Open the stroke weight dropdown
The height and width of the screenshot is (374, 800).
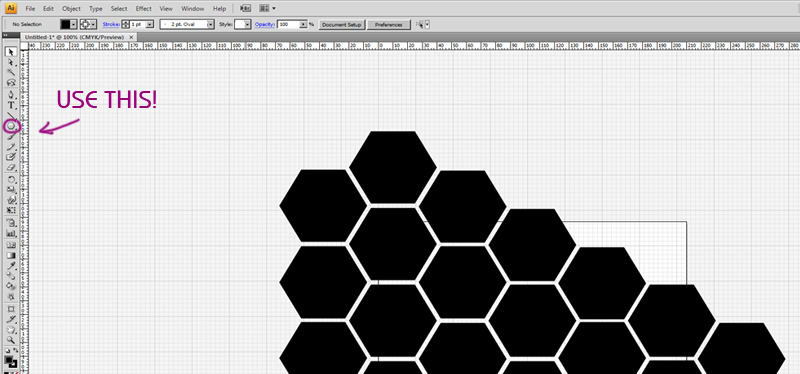[x=149, y=24]
